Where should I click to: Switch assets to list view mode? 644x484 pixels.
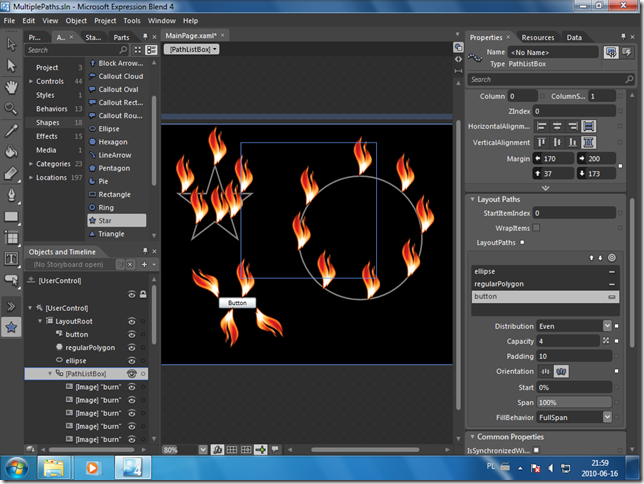click(151, 50)
